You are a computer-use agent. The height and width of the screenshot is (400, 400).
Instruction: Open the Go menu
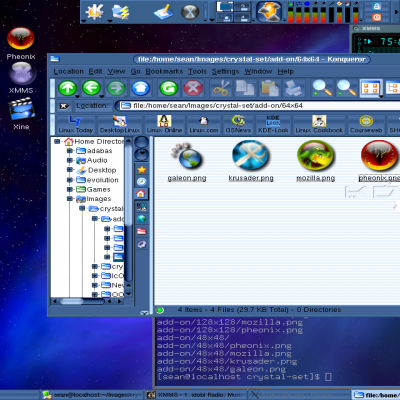[x=135, y=71]
